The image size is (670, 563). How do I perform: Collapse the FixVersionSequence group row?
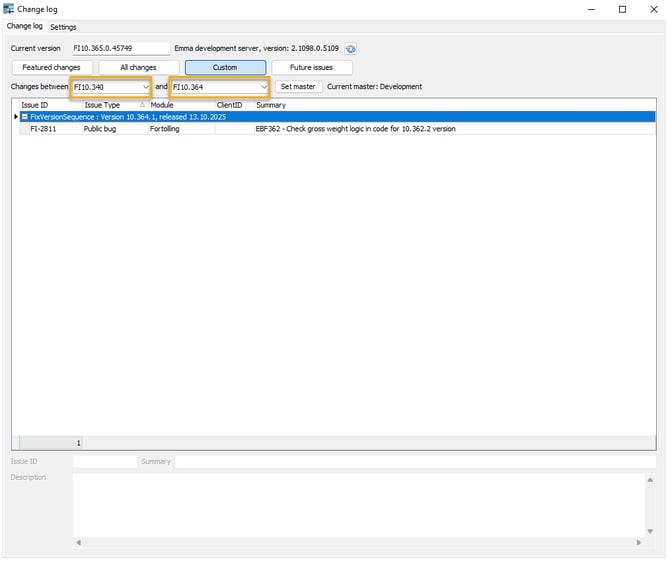click(24, 117)
